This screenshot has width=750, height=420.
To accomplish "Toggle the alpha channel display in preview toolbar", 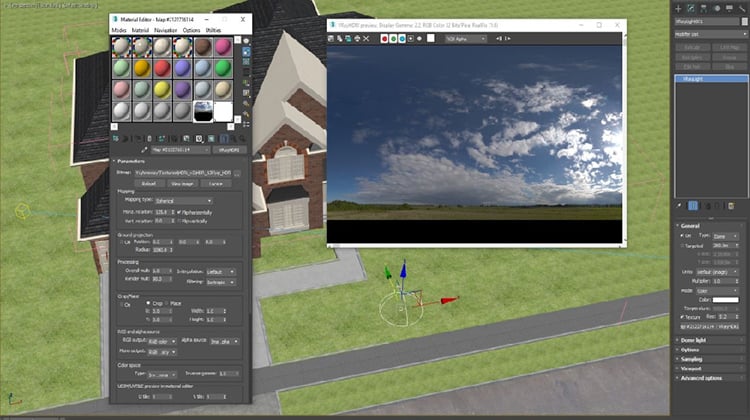I will click(411, 38).
